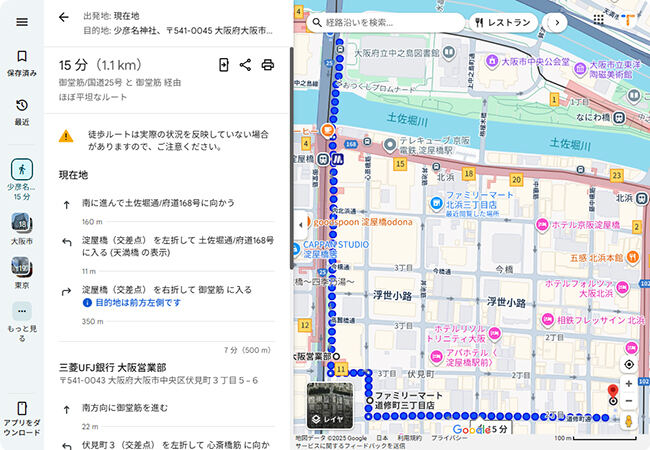Click the 現在地 starting point heading
Screen dimensions: 650x450
pyautogui.click(x=73, y=175)
